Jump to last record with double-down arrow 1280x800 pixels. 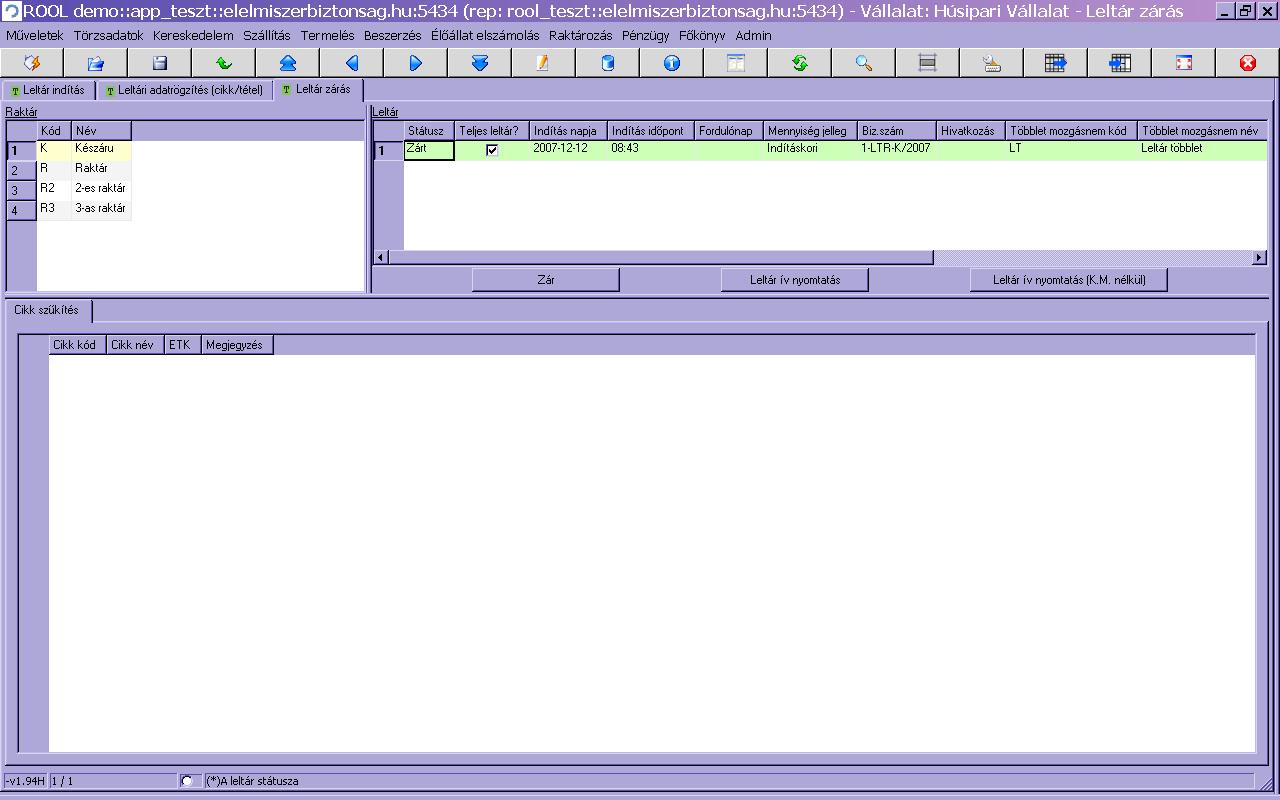[480, 63]
